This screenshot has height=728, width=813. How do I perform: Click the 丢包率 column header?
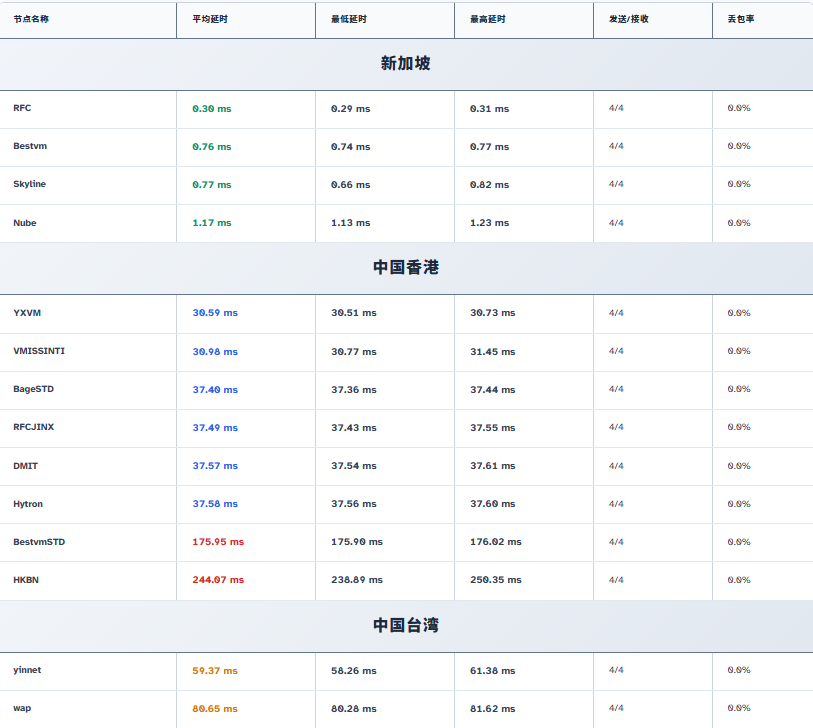click(741, 19)
